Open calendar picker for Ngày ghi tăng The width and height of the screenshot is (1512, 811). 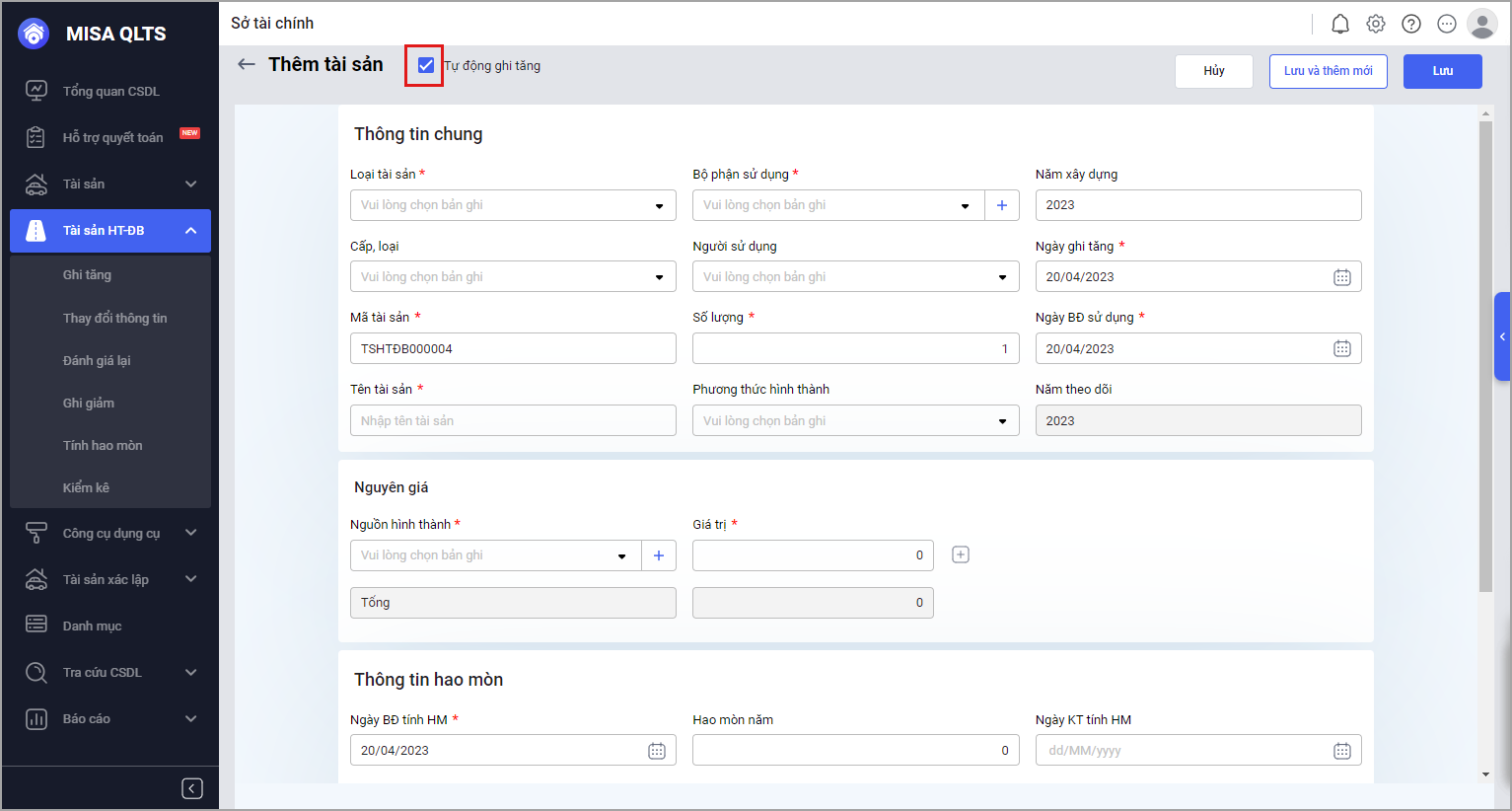click(x=1341, y=277)
